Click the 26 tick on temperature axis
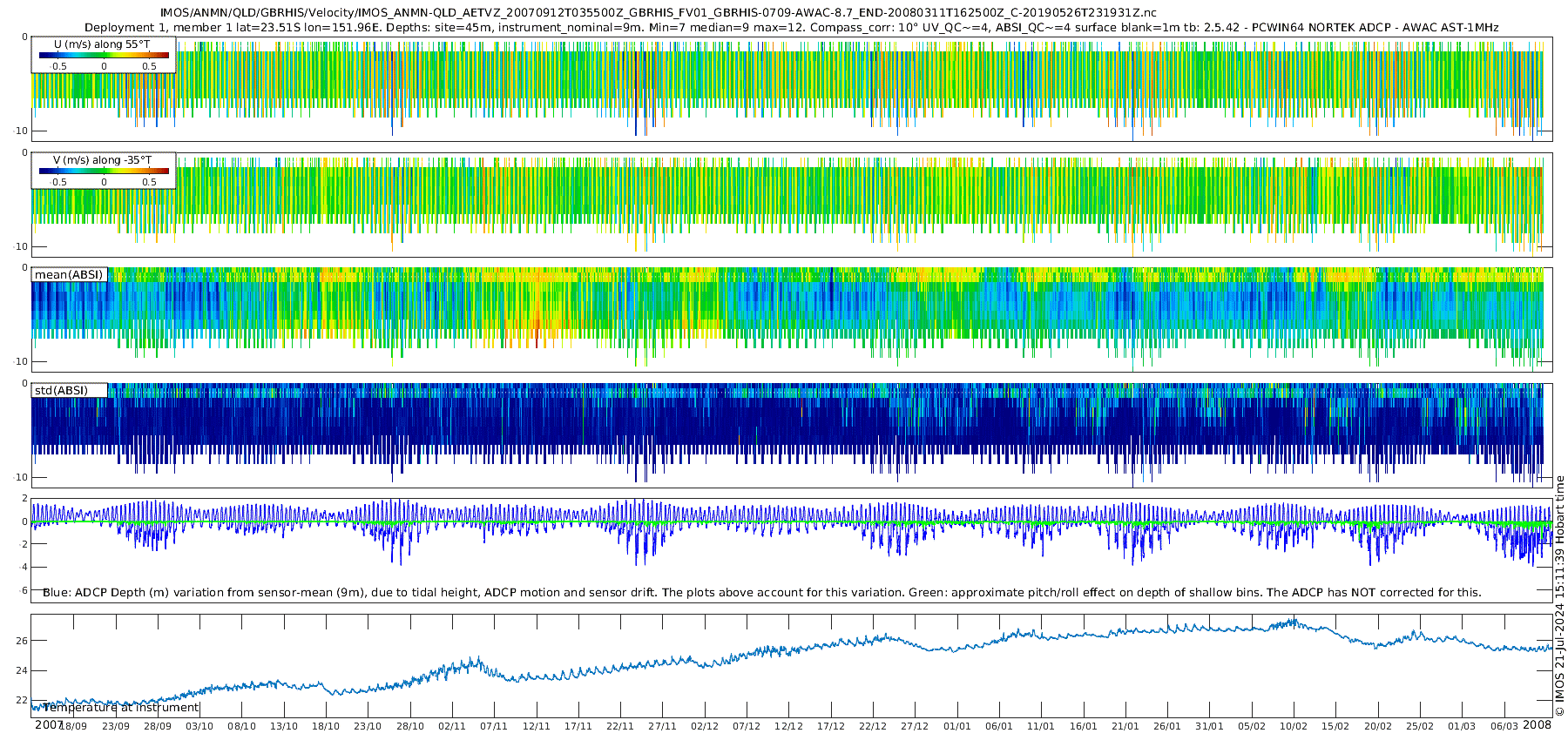Image resolution: width=1568 pixels, height=740 pixels. [x=22, y=641]
